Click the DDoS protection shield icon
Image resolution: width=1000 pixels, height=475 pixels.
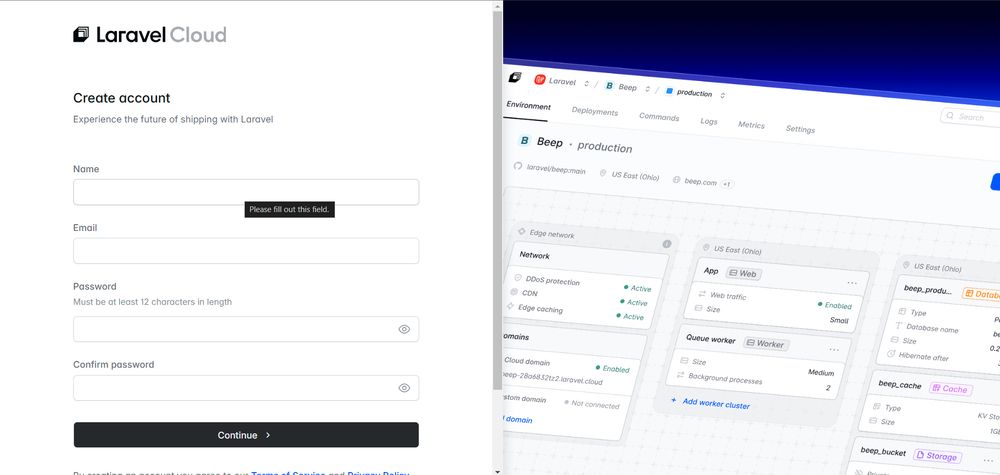(518, 278)
